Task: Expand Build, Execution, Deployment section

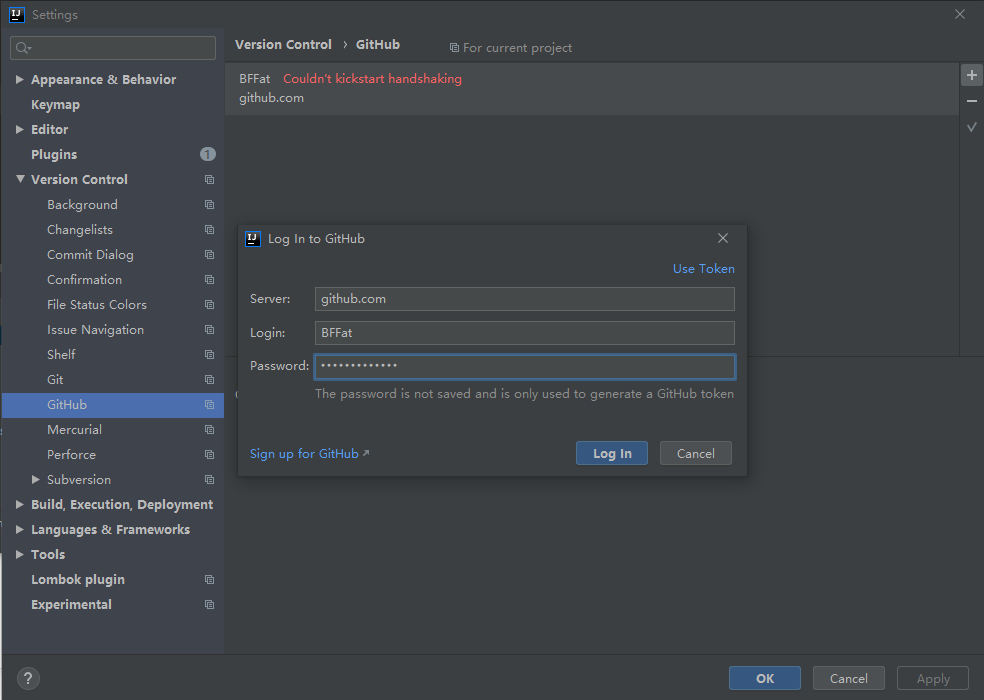Action: click(x=19, y=504)
